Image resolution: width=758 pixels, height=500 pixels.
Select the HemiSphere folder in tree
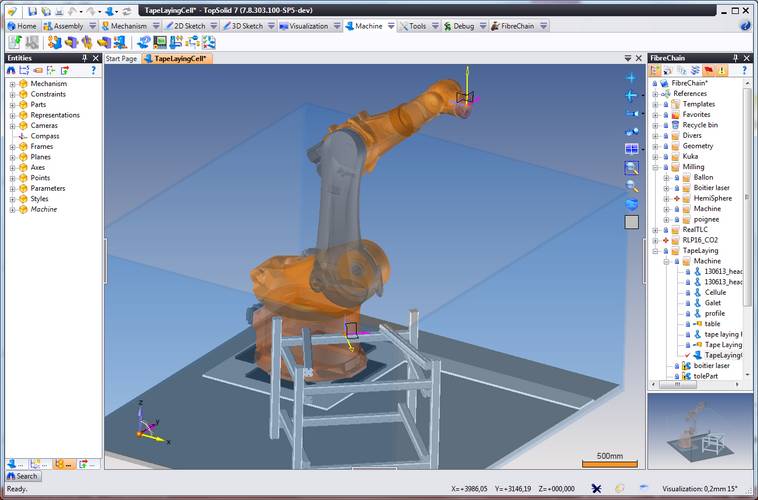tap(713, 198)
